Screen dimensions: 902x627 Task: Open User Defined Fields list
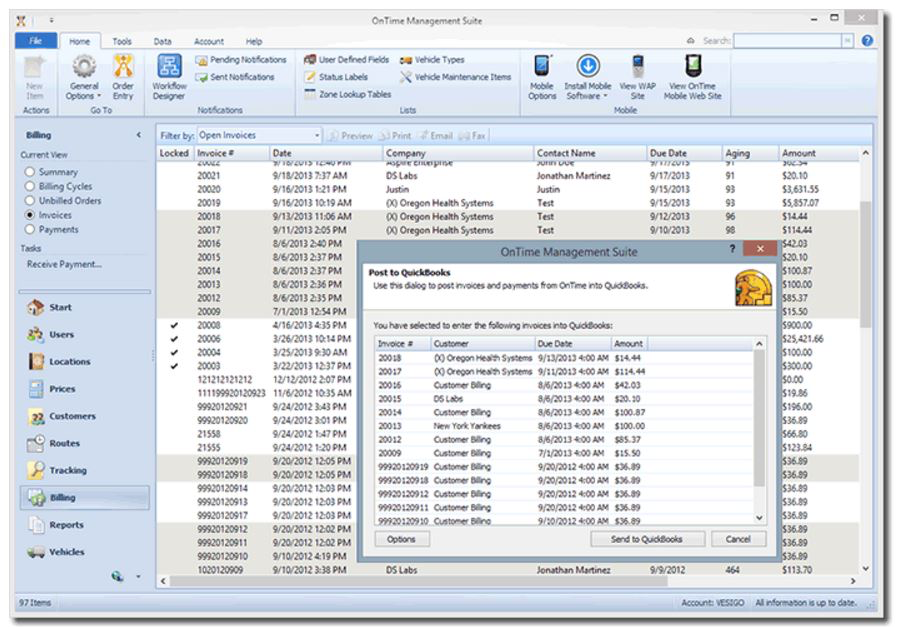click(346, 60)
